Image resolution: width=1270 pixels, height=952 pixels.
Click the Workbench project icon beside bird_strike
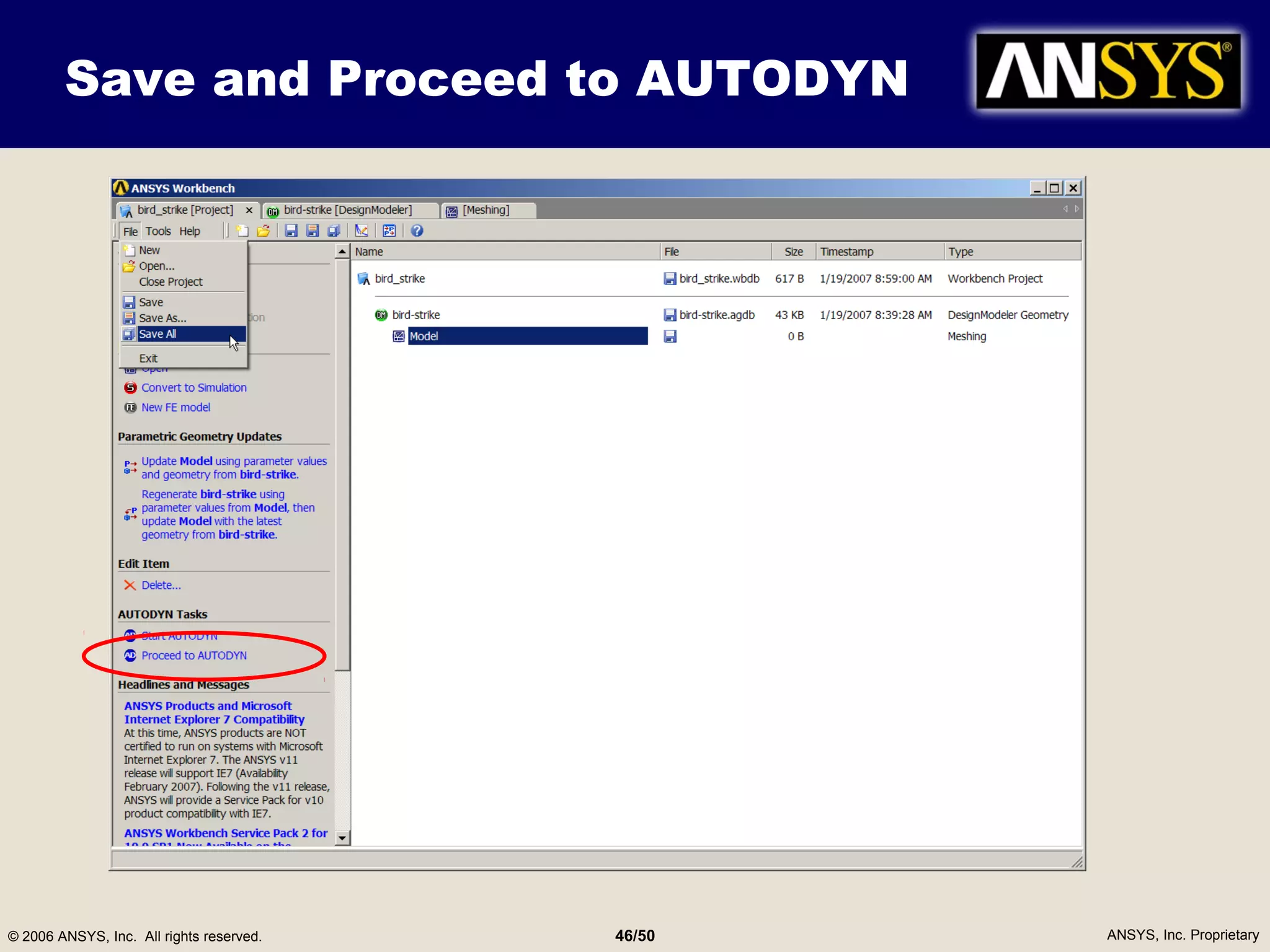coord(363,279)
